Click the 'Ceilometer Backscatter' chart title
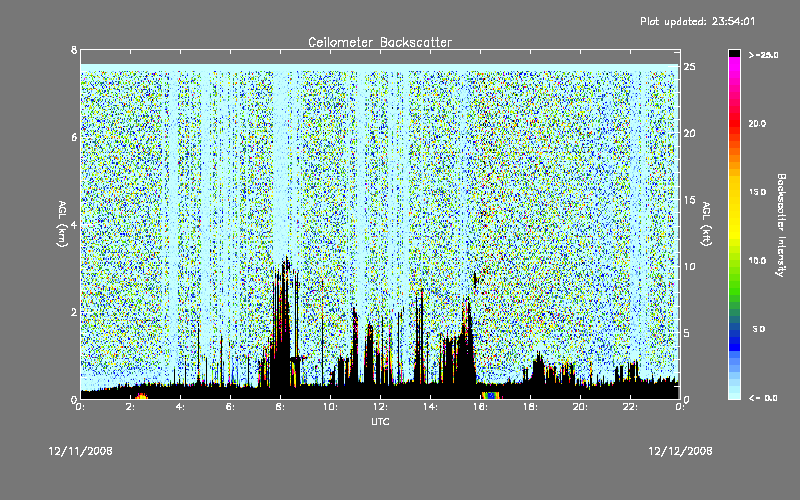Image resolution: width=800 pixels, height=500 pixels. (380, 42)
